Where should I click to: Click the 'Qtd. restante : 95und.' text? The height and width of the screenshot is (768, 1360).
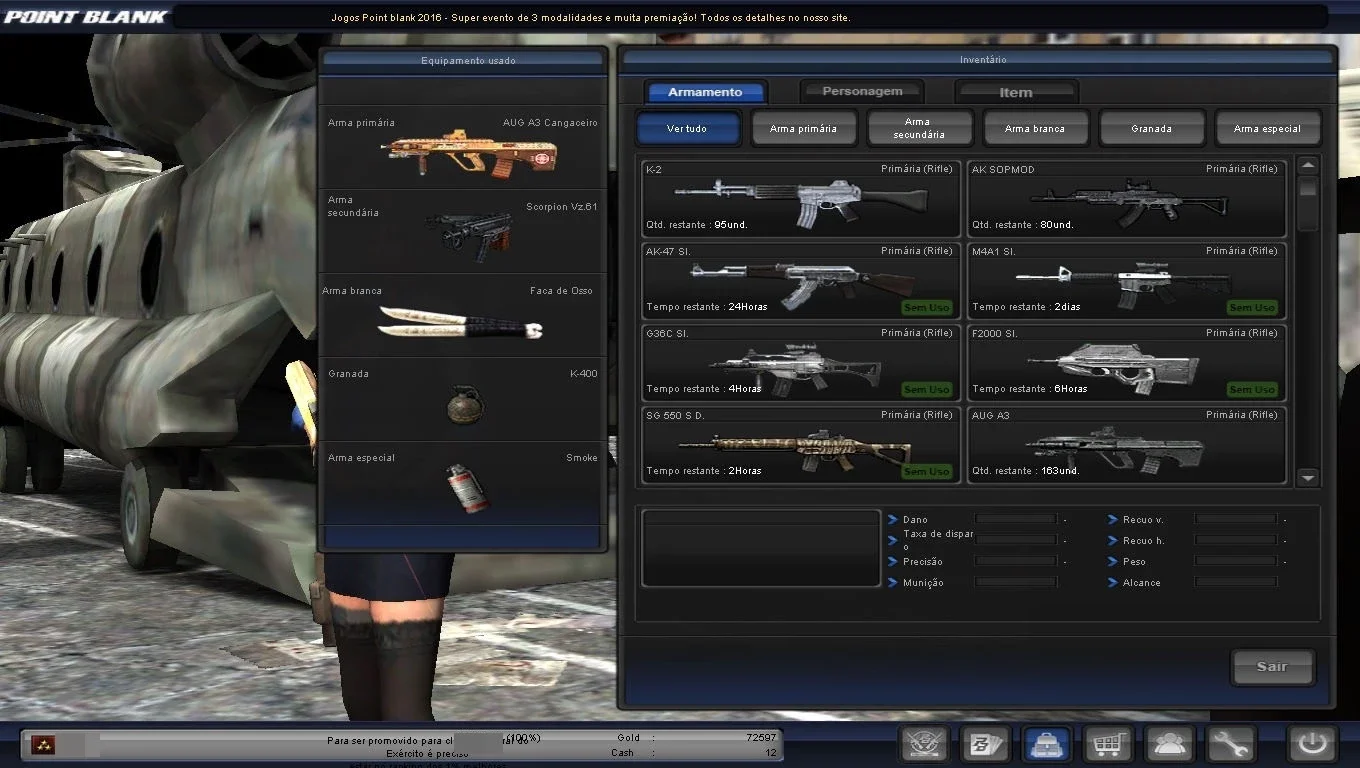click(x=697, y=225)
